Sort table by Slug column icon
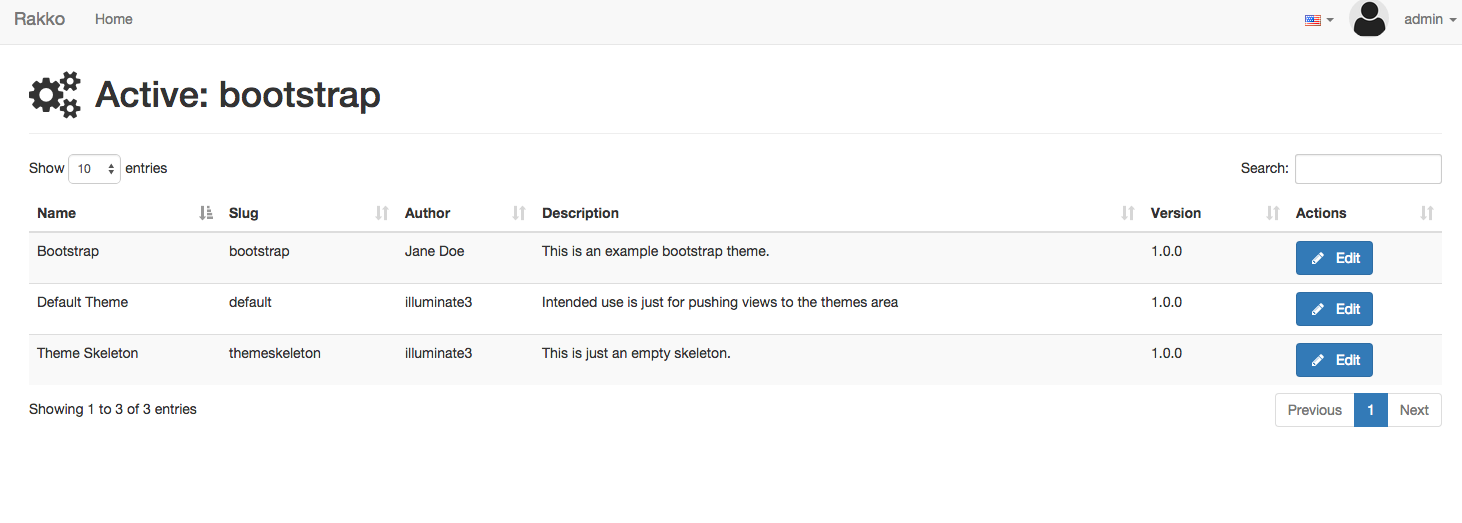This screenshot has width=1462, height=523. [x=382, y=213]
